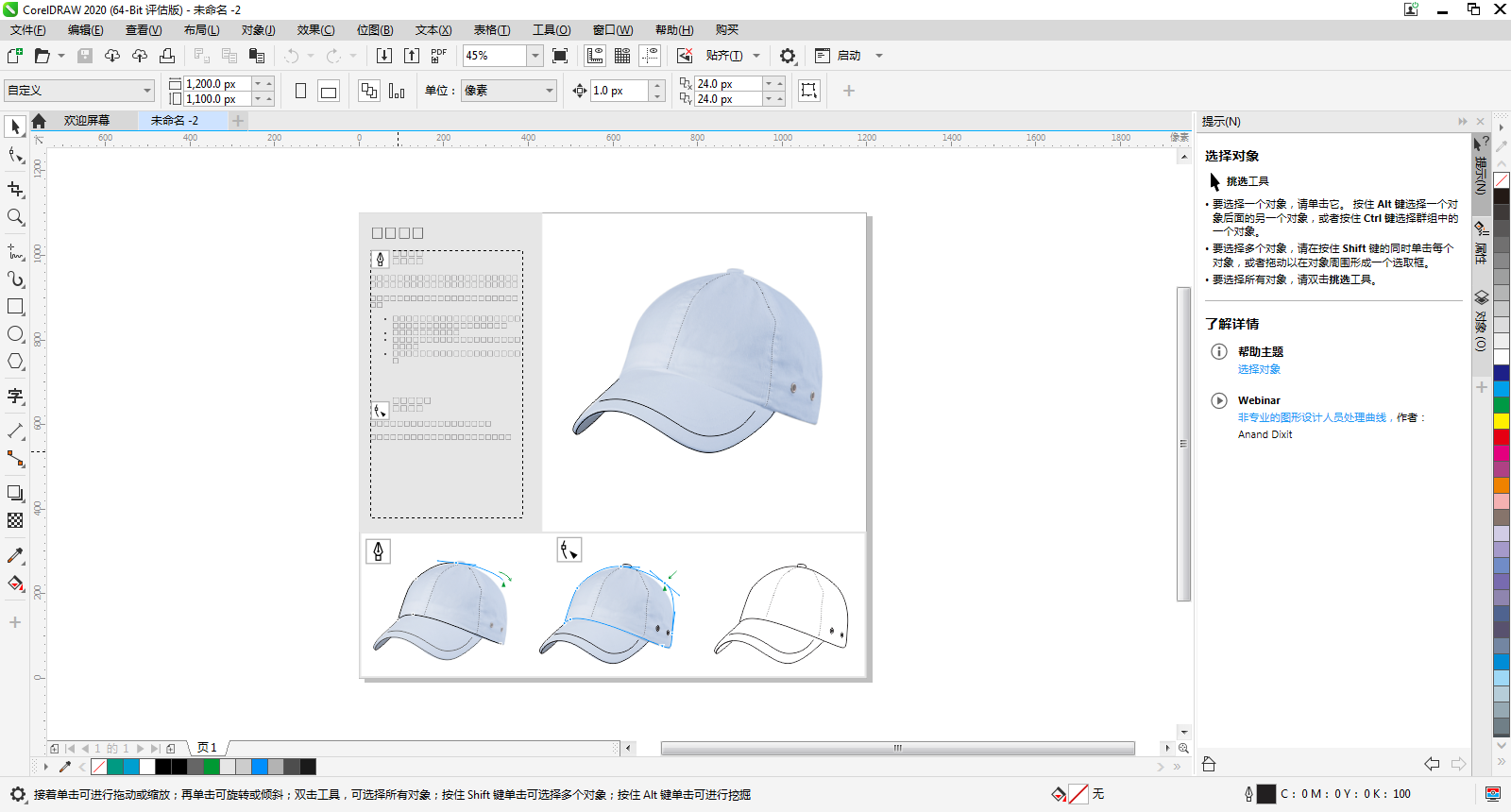Select the Shape tool in toolbox
This screenshot has height=812, width=1511.
pos(15,156)
